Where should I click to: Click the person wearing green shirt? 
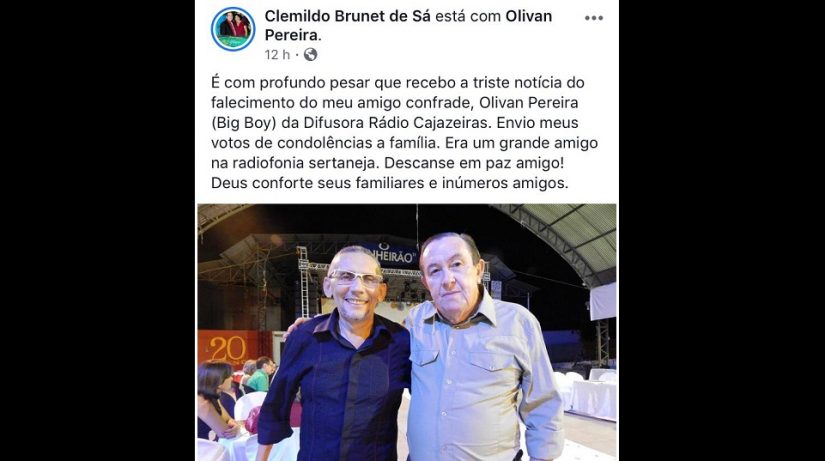(260, 375)
